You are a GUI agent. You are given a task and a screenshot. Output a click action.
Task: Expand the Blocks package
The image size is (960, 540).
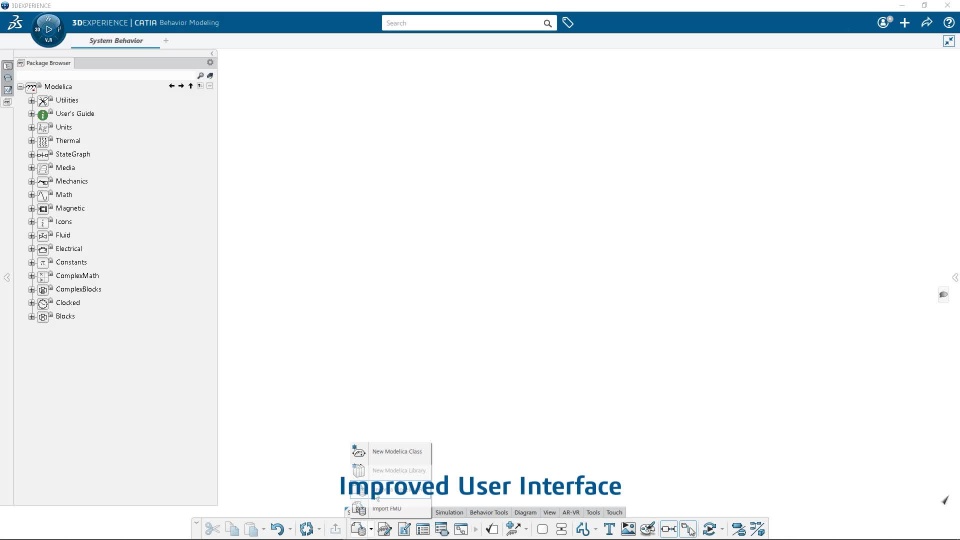32,317
